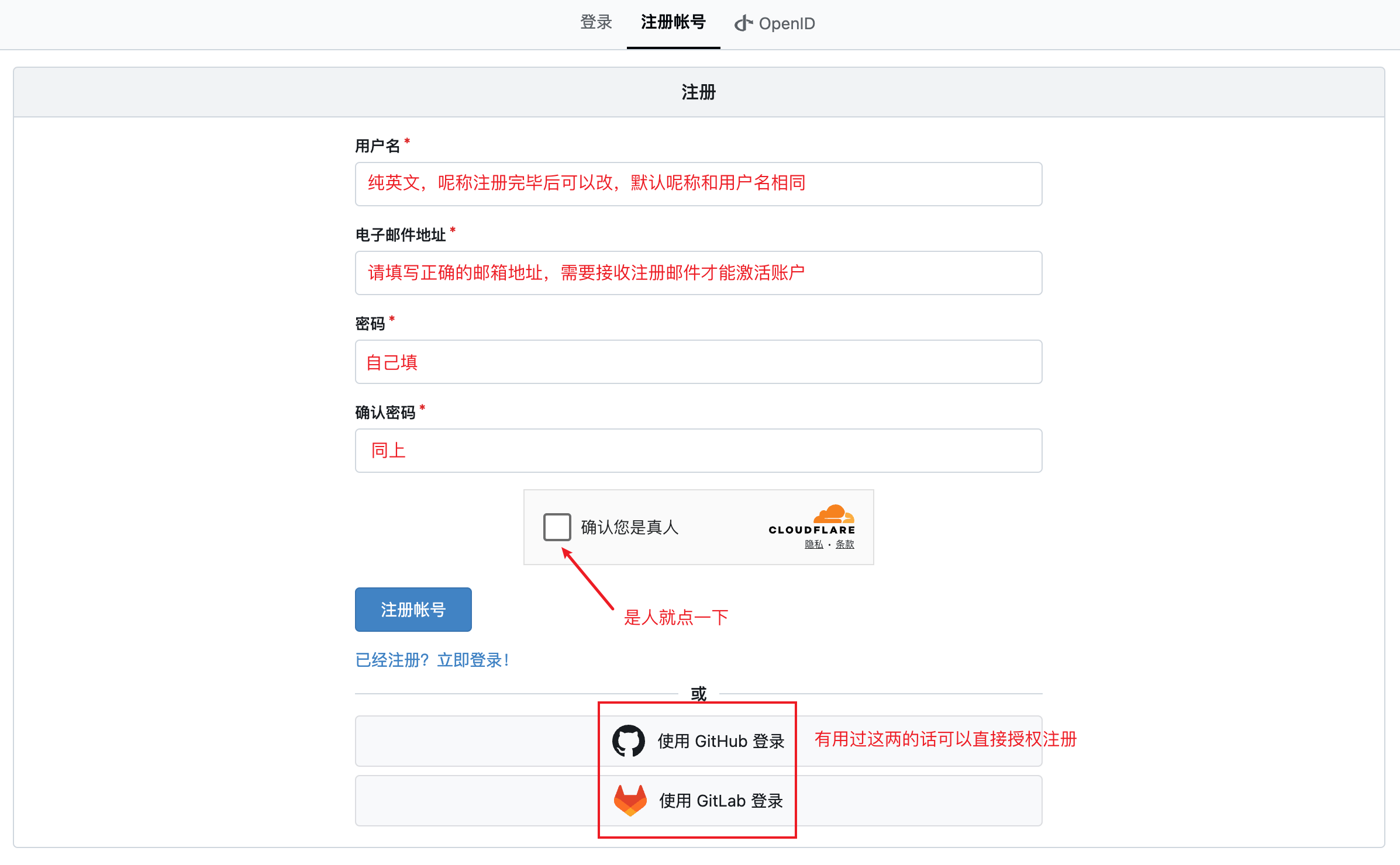Open the OpenID tab

coord(775,23)
